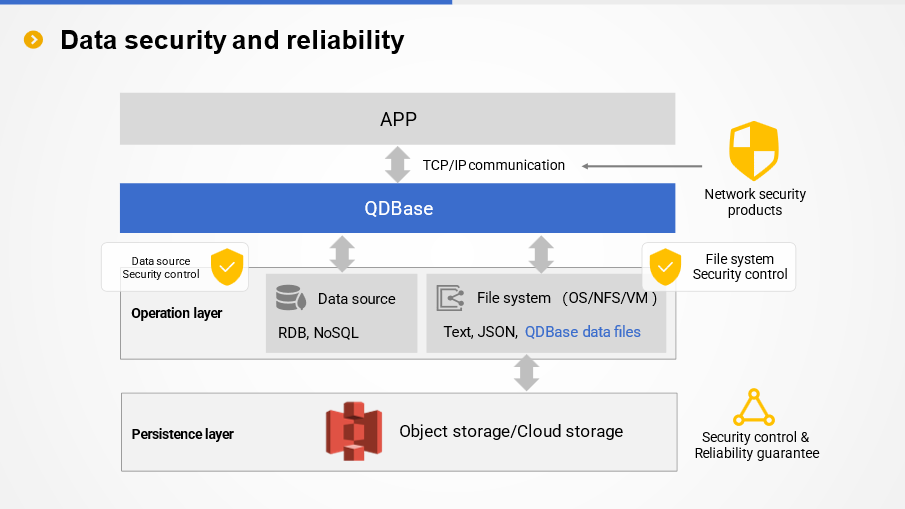Select the Operation layer label
905x509 pixels.
177,313
